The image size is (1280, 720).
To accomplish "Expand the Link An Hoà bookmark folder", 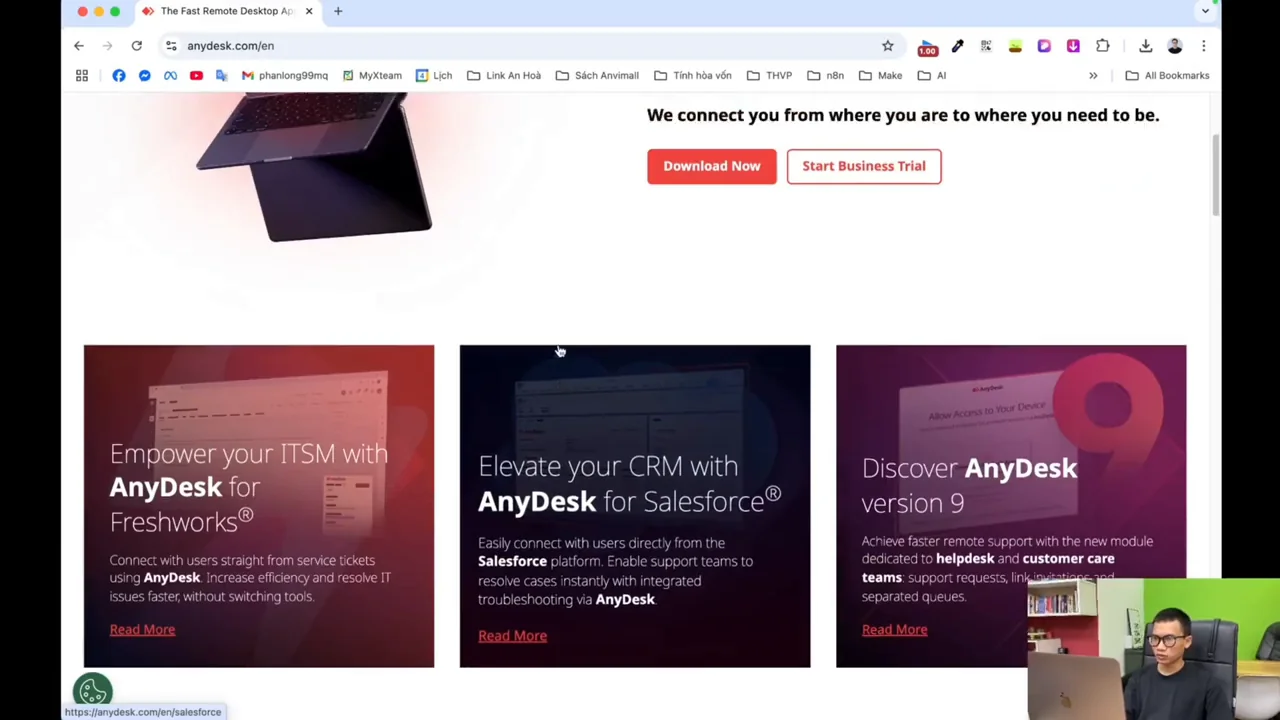I will tap(504, 75).
